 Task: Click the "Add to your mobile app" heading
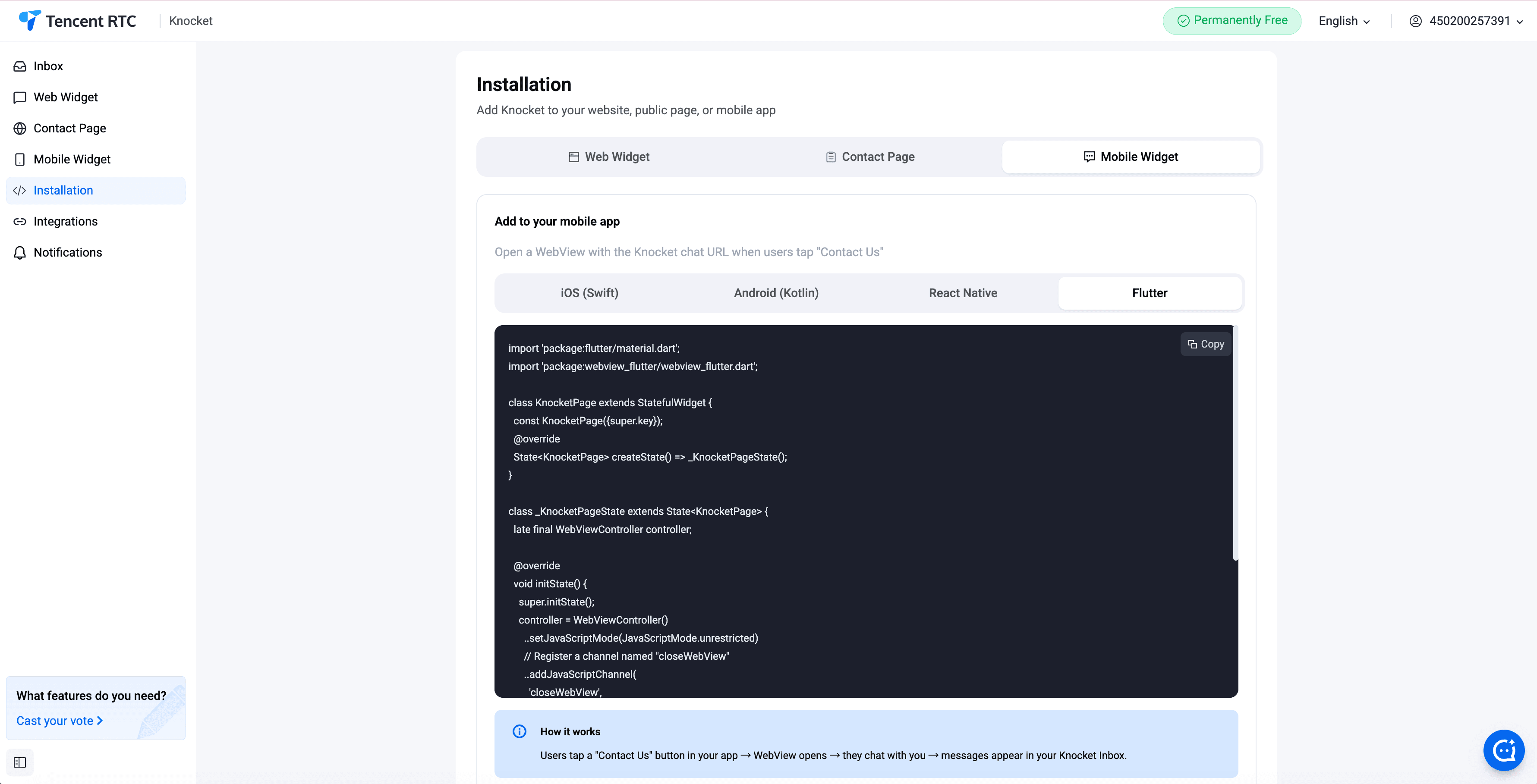tap(557, 221)
